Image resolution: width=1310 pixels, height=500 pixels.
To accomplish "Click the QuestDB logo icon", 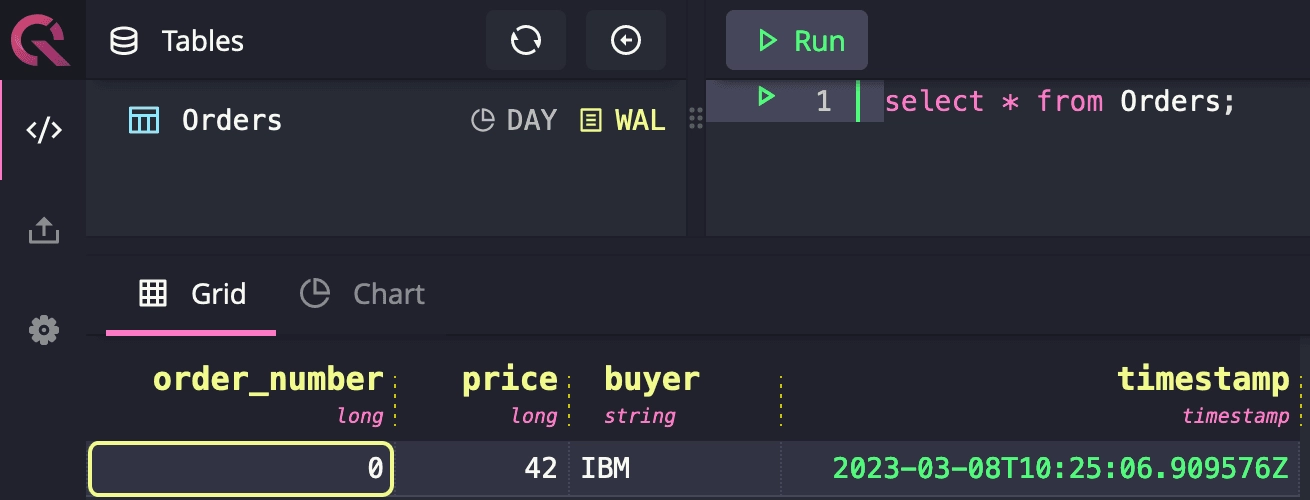I will [41, 41].
